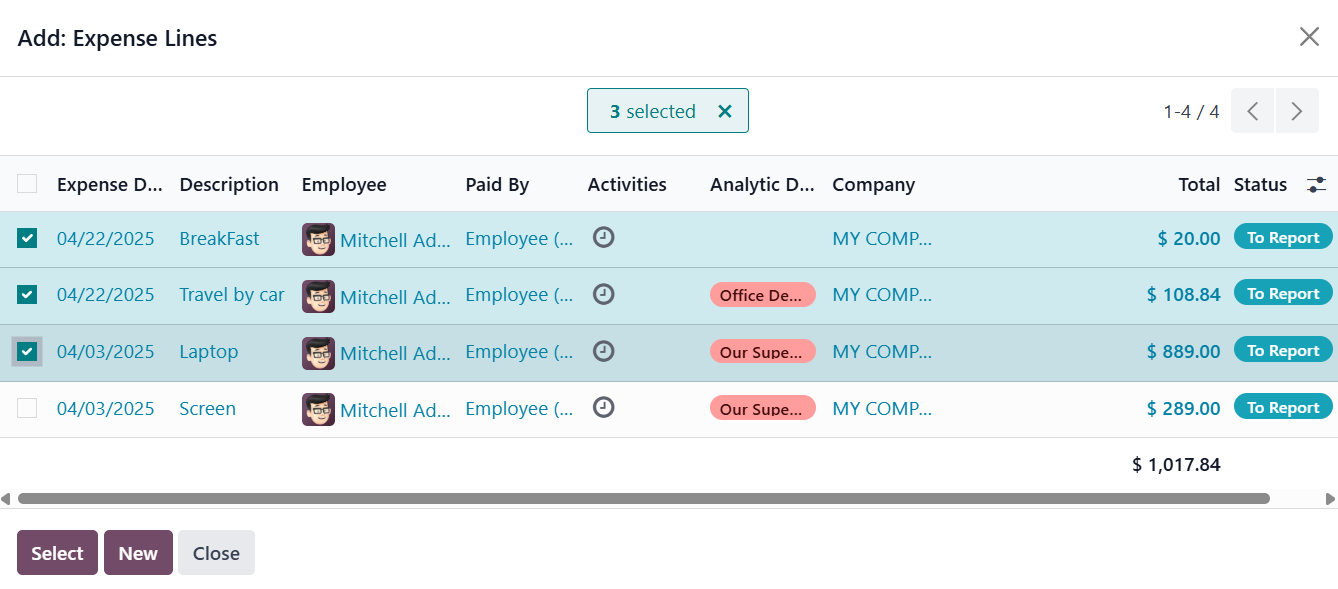Close the Expense Lines dialog
Image resolution: width=1338 pixels, height=589 pixels.
[x=1309, y=37]
